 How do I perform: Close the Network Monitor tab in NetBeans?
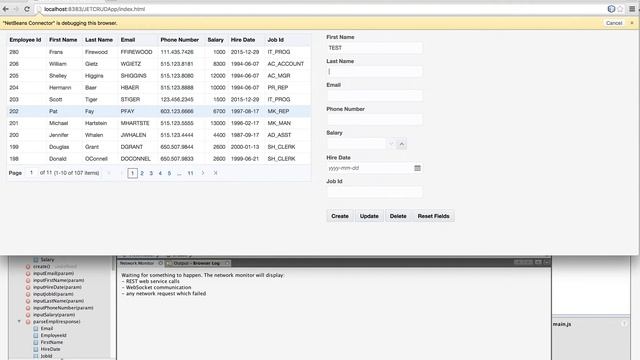coord(161,263)
